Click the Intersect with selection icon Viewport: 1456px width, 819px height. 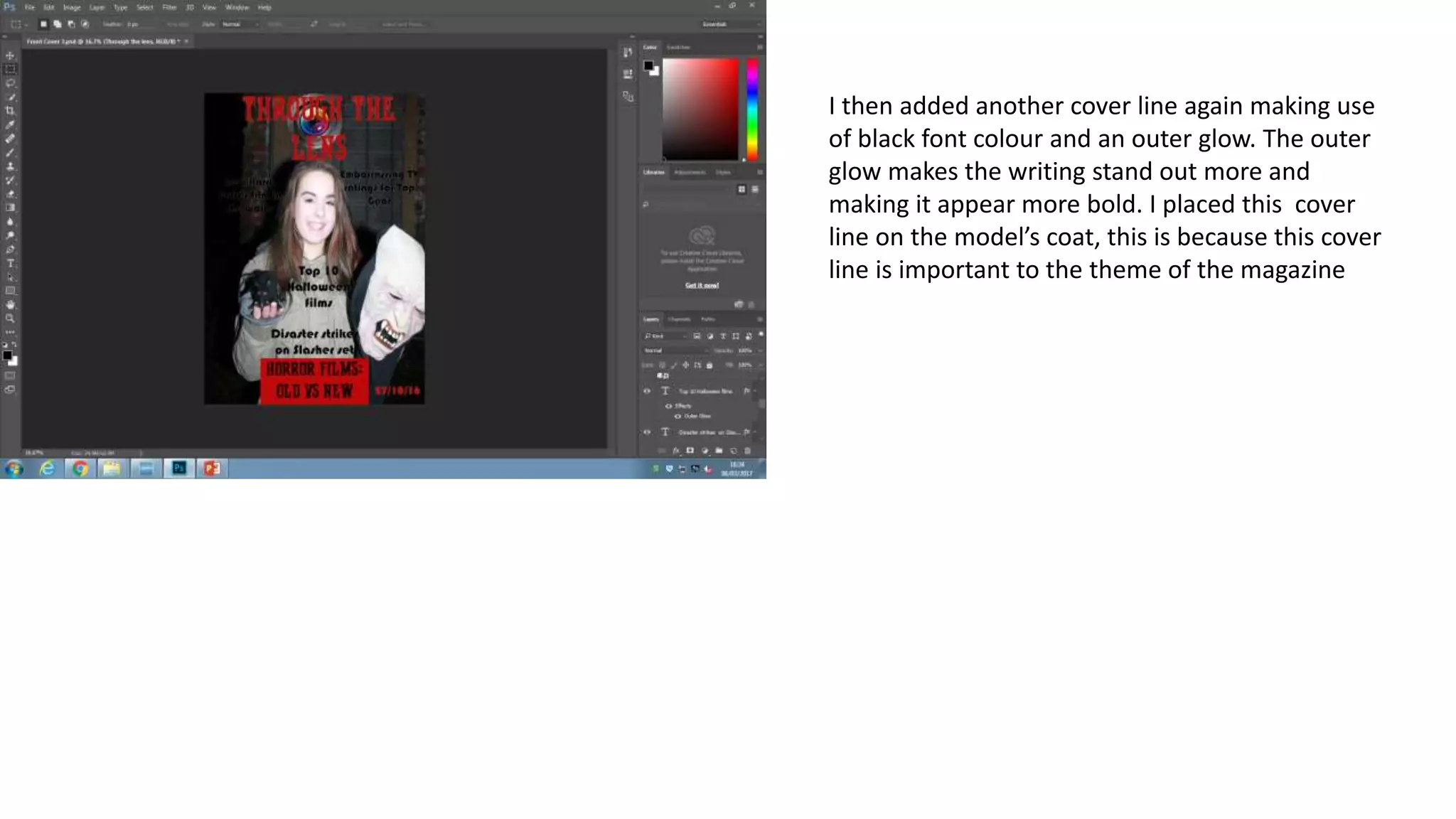(85, 24)
